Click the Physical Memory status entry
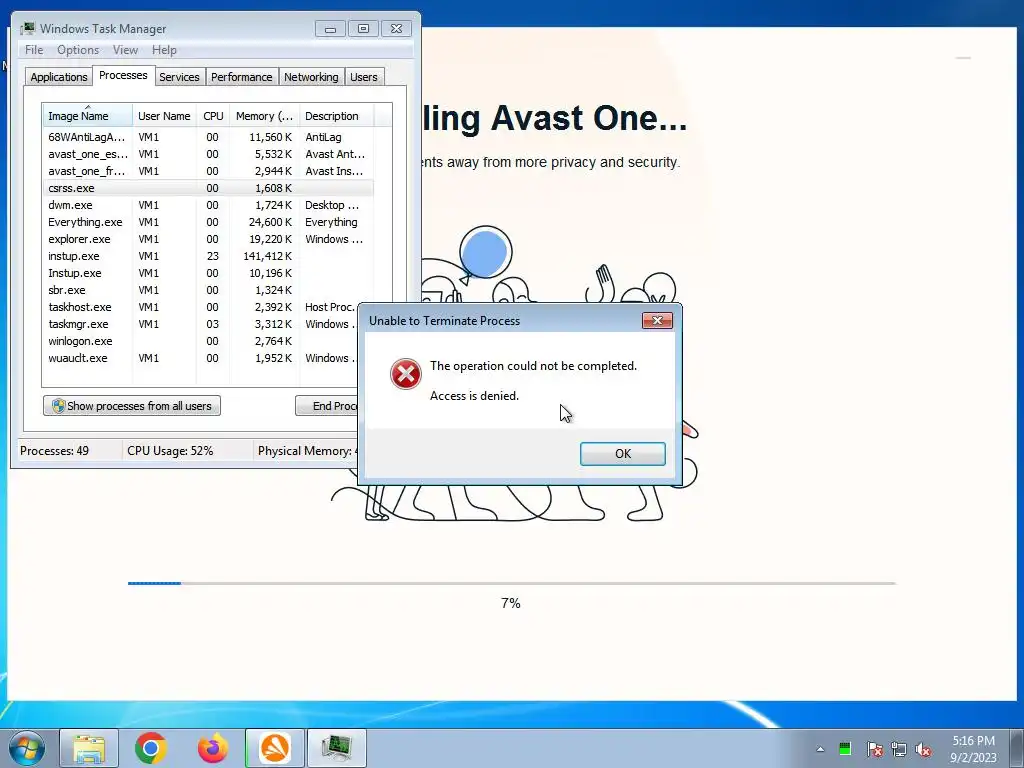The width and height of the screenshot is (1024, 768). pyautogui.click(x=307, y=451)
